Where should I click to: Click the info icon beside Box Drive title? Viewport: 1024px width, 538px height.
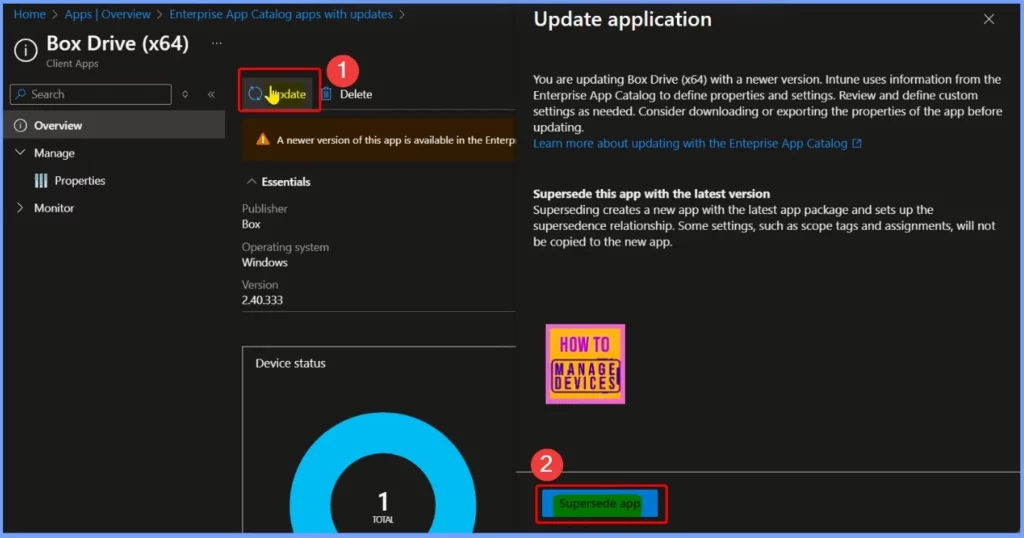(x=25, y=50)
